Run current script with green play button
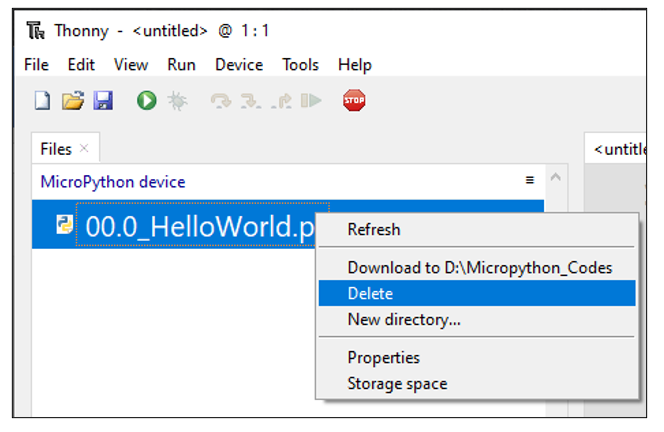Viewport: 664px width, 432px height. pos(147,101)
